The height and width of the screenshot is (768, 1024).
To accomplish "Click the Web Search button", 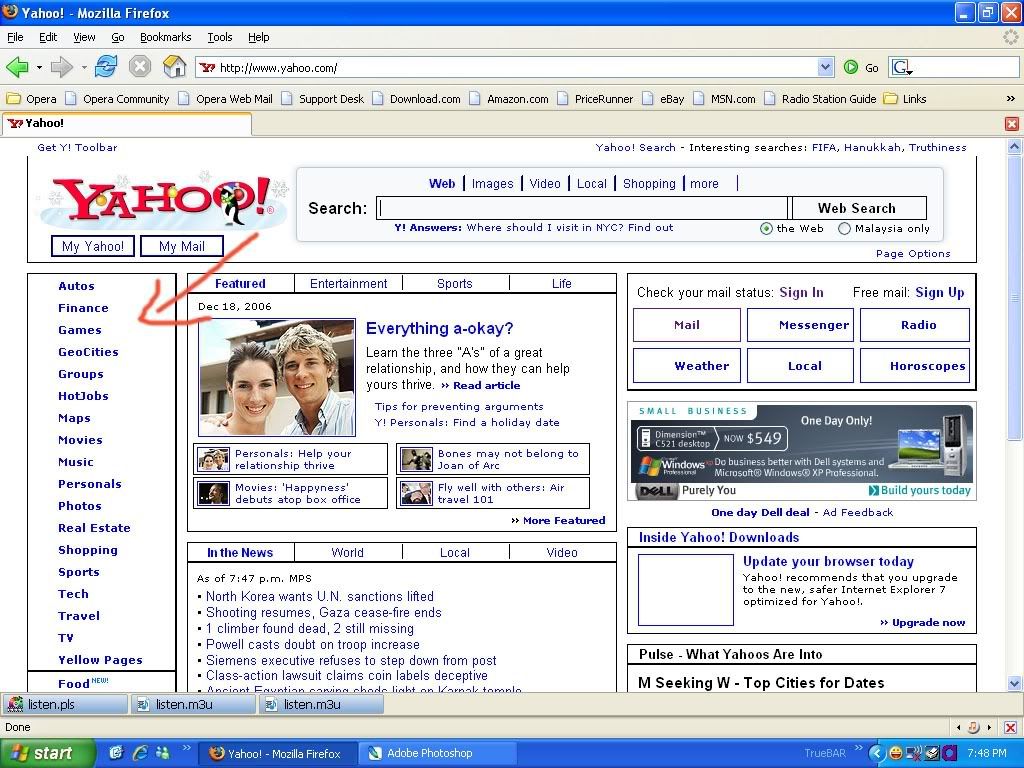I will coord(857,208).
